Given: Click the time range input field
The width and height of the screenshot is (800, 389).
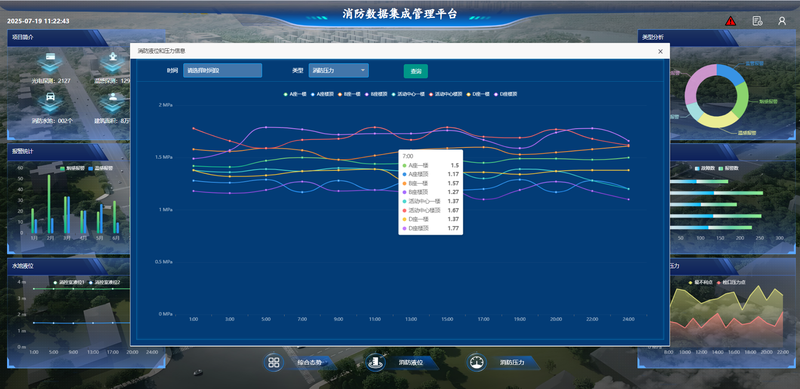Looking at the screenshot, I should pyautogui.click(x=222, y=70).
